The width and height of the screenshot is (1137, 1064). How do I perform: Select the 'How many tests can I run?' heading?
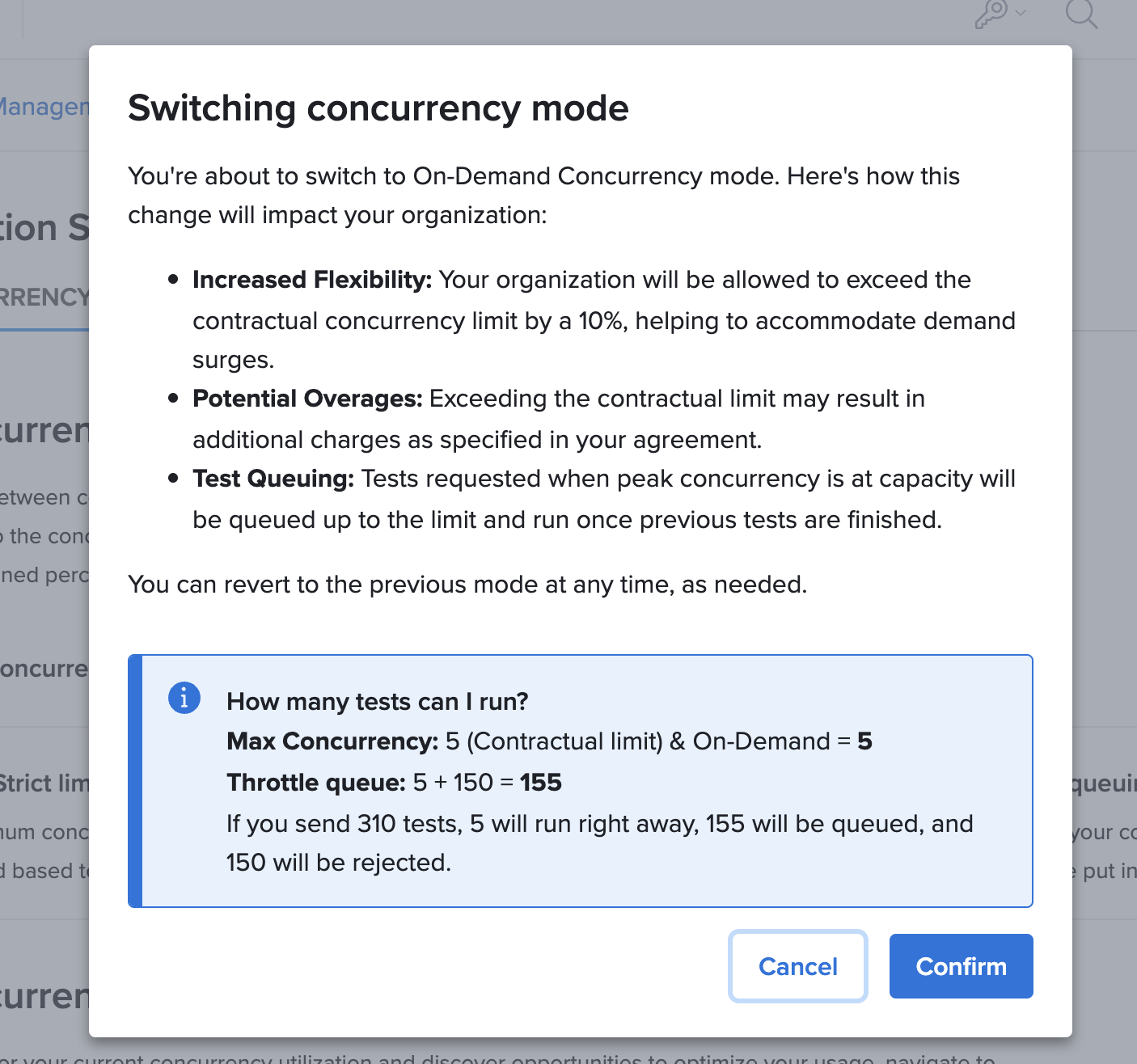coord(377,701)
